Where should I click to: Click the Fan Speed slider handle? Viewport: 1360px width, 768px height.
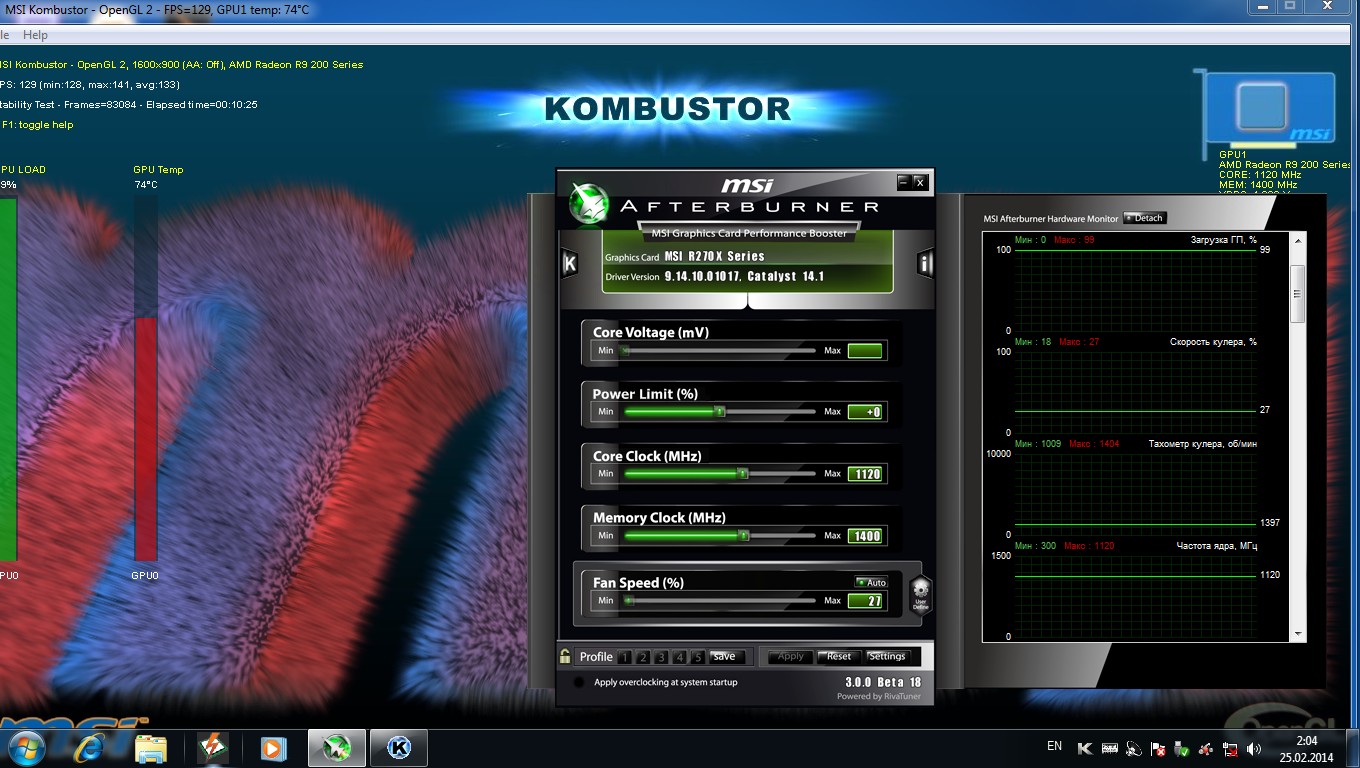tap(629, 601)
